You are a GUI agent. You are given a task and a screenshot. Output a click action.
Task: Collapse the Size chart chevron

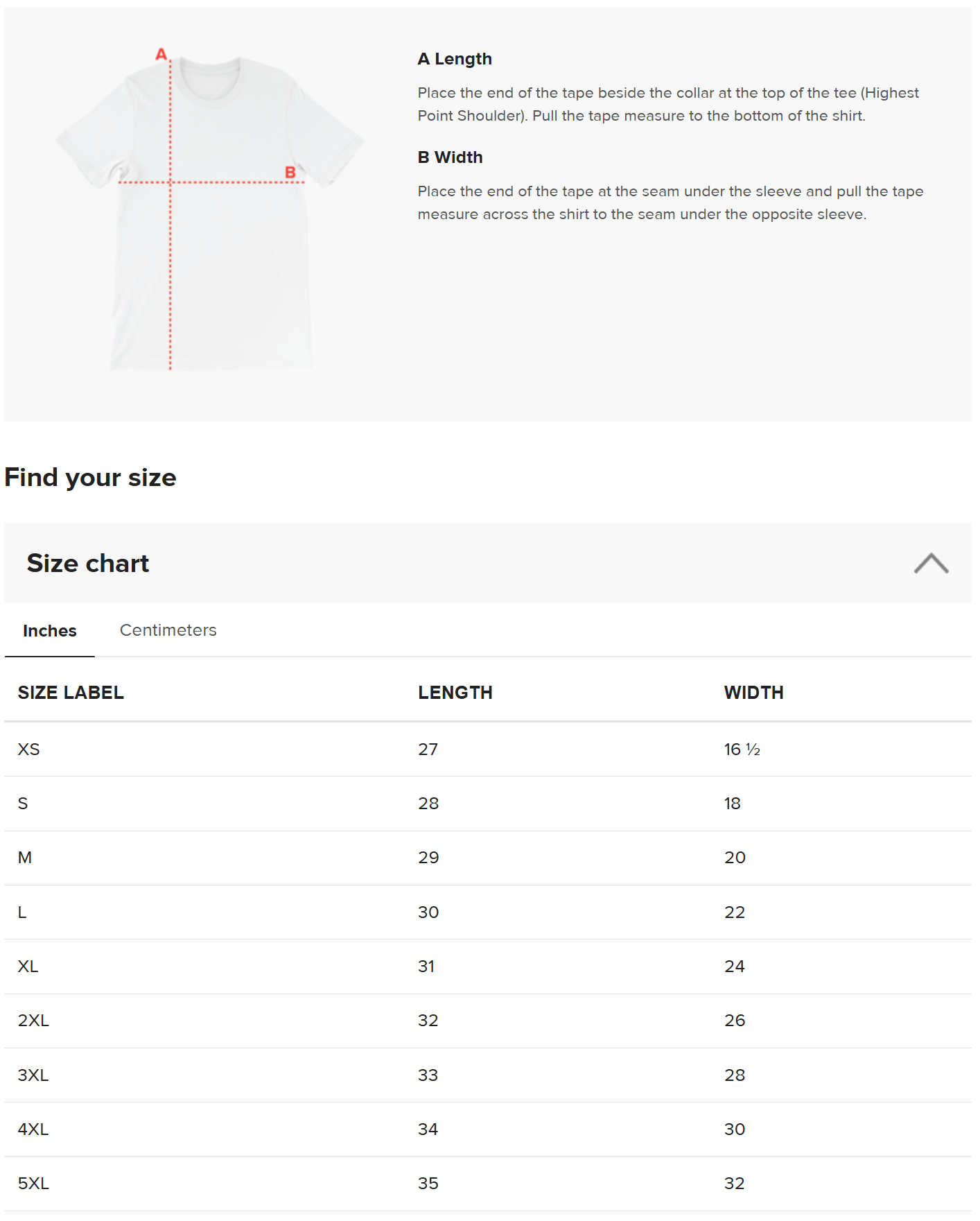pos(931,563)
